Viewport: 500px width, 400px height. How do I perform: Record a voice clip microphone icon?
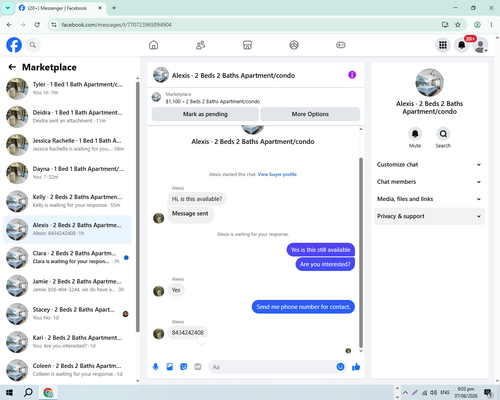pyautogui.click(x=156, y=367)
